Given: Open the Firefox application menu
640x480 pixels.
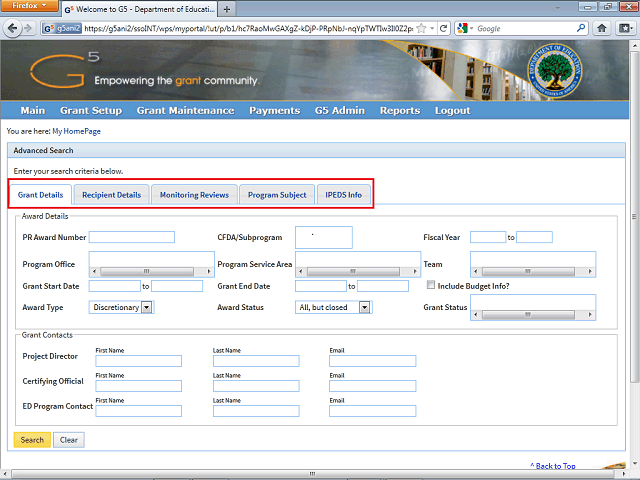Looking at the screenshot, I should pos(29,6).
